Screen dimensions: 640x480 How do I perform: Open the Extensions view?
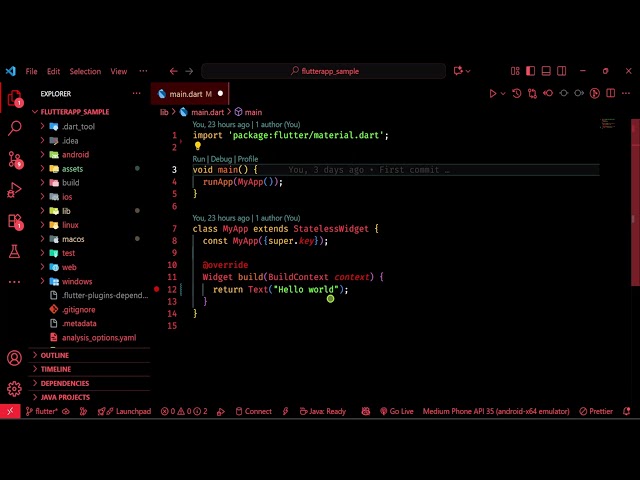pos(16,222)
